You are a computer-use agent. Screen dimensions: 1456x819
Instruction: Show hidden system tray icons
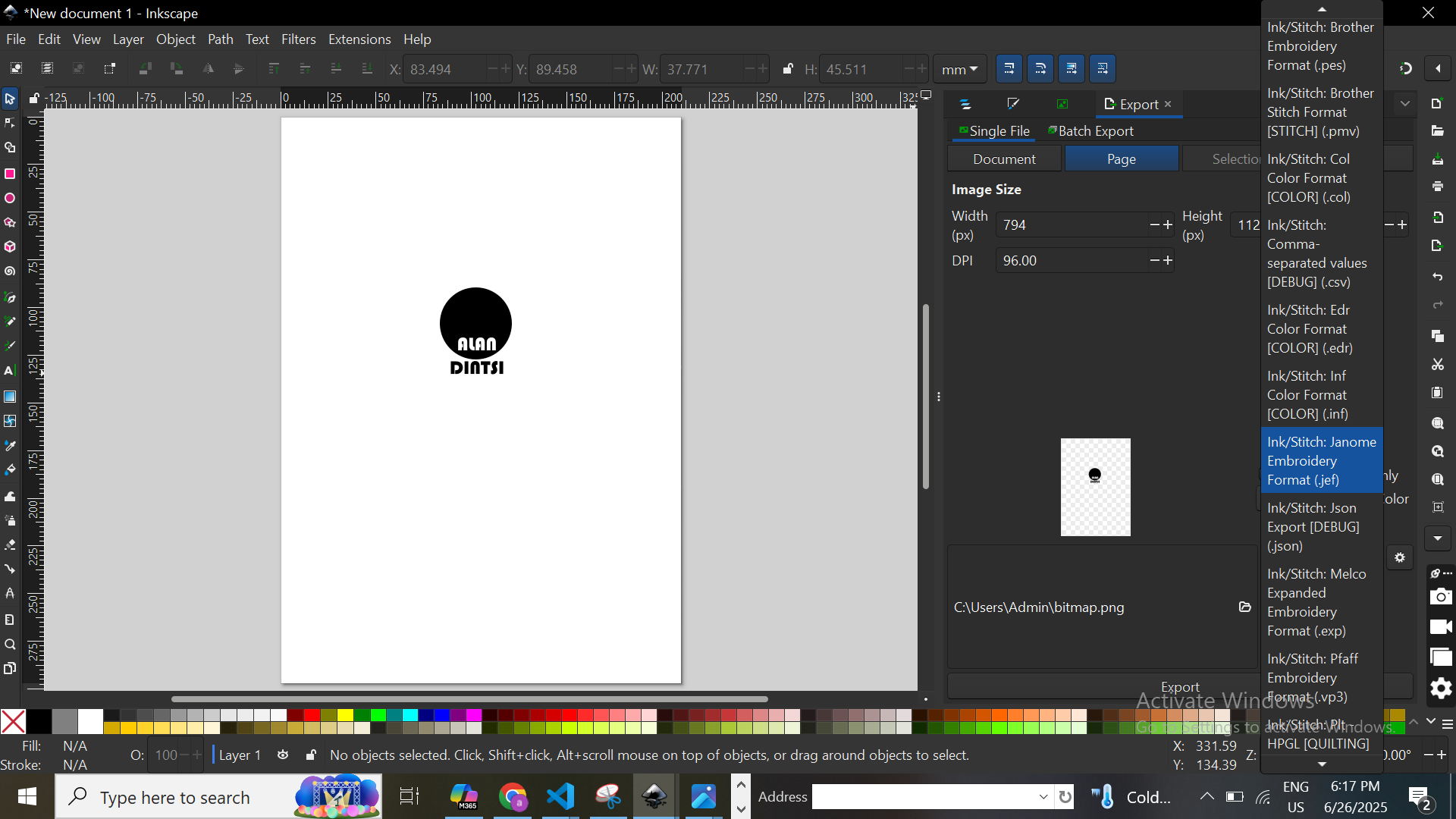pos(1207,796)
